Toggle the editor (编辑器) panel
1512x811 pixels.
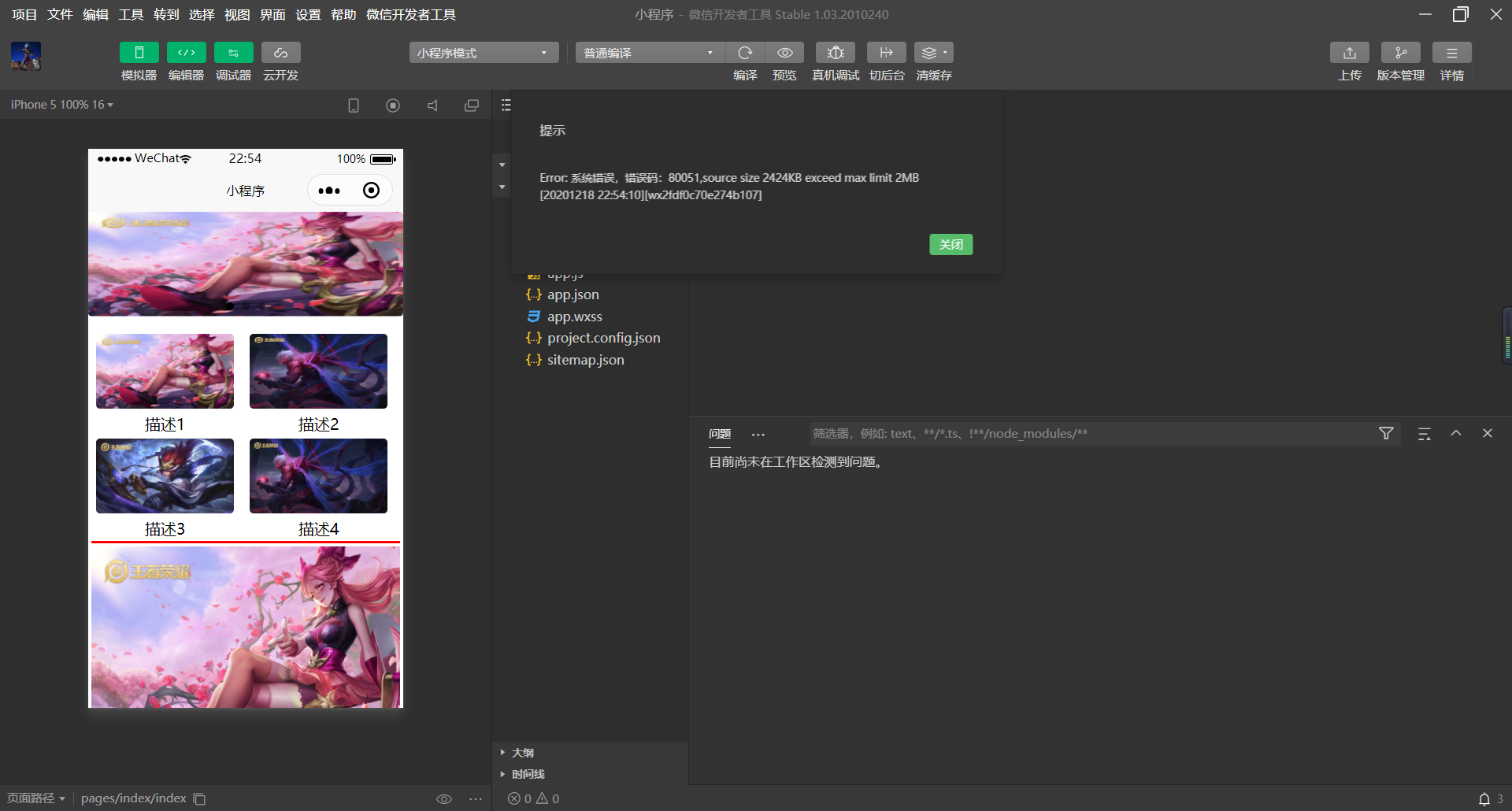click(186, 53)
